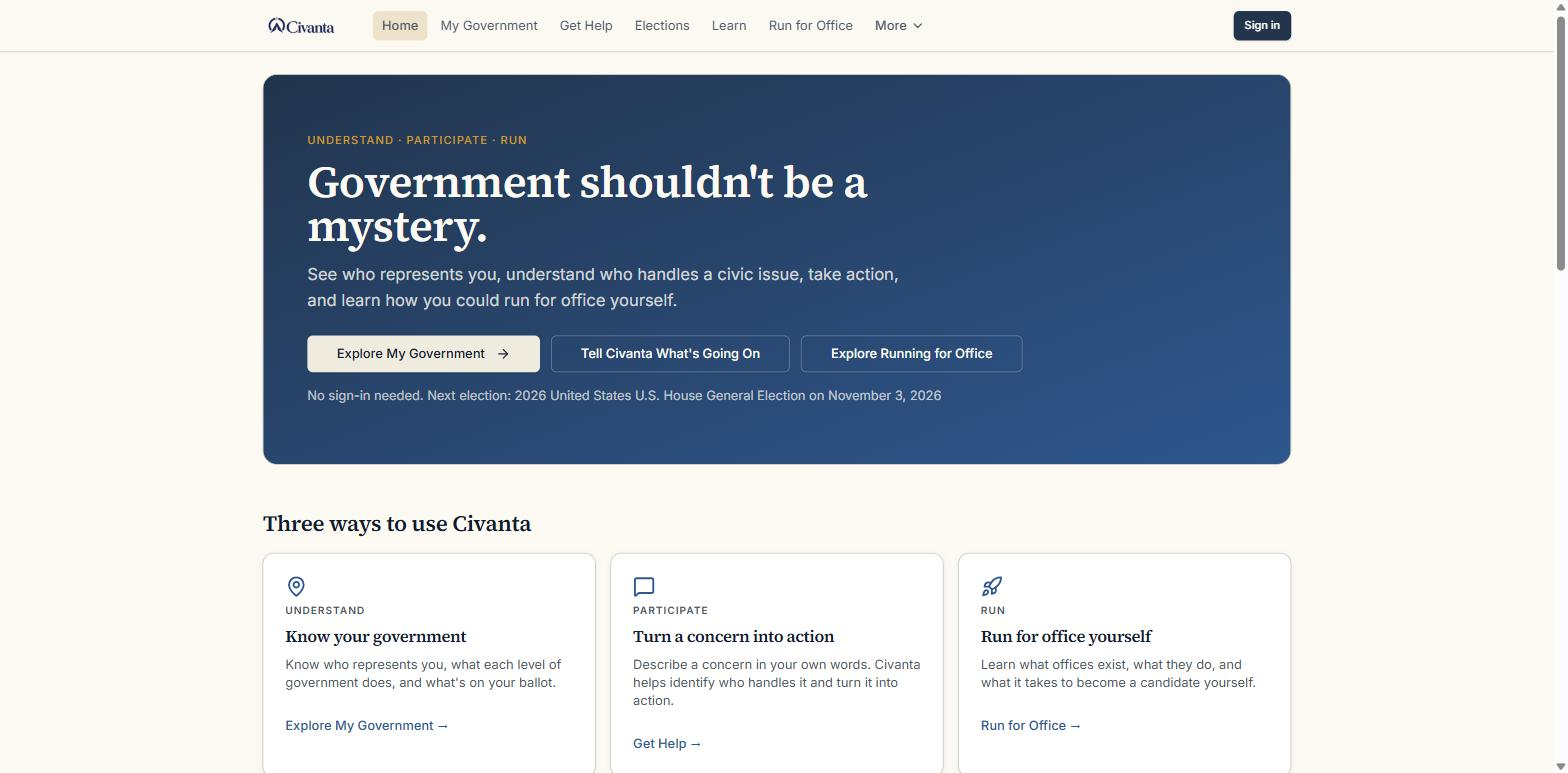Click the scrollbar down arrow
Image resolution: width=1568 pixels, height=773 pixels.
point(1560,766)
